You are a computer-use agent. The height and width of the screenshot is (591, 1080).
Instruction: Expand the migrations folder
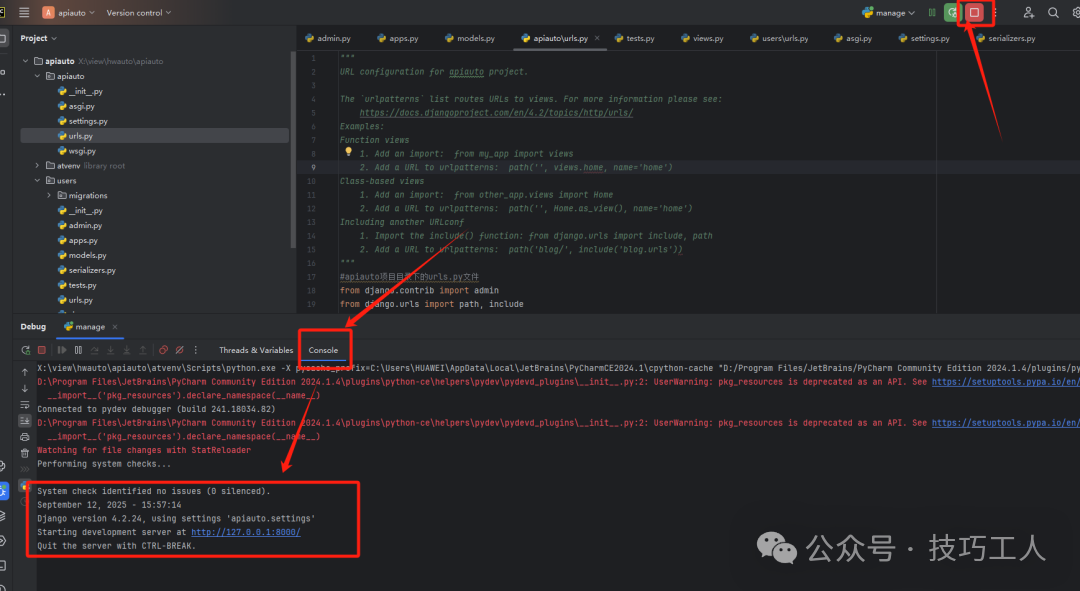(49, 195)
